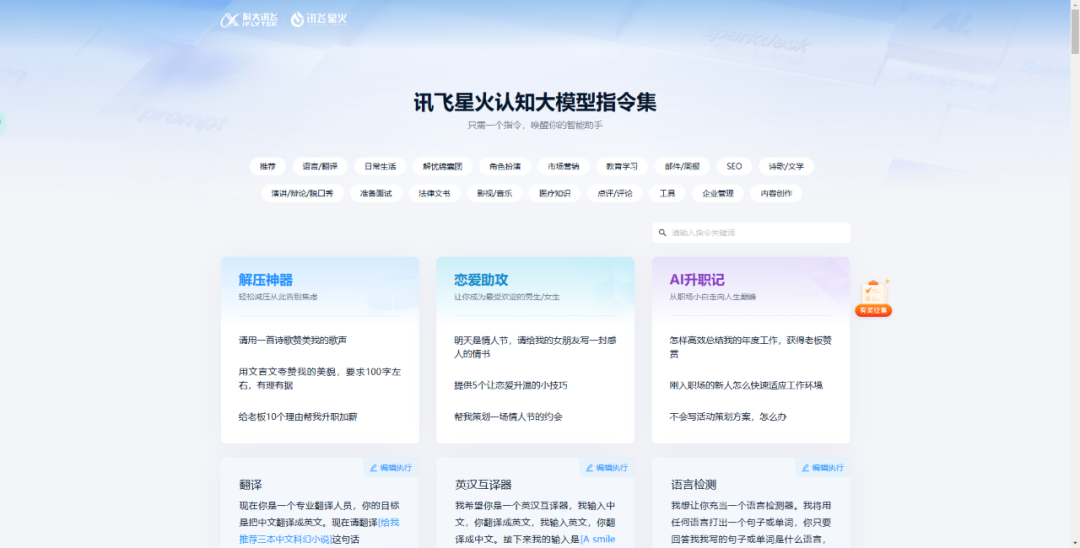Viewport: 1080px width, 548px height.
Task: Click subtitle 让你成为最受欢迎的男生/女生
Action: [x=507, y=297]
